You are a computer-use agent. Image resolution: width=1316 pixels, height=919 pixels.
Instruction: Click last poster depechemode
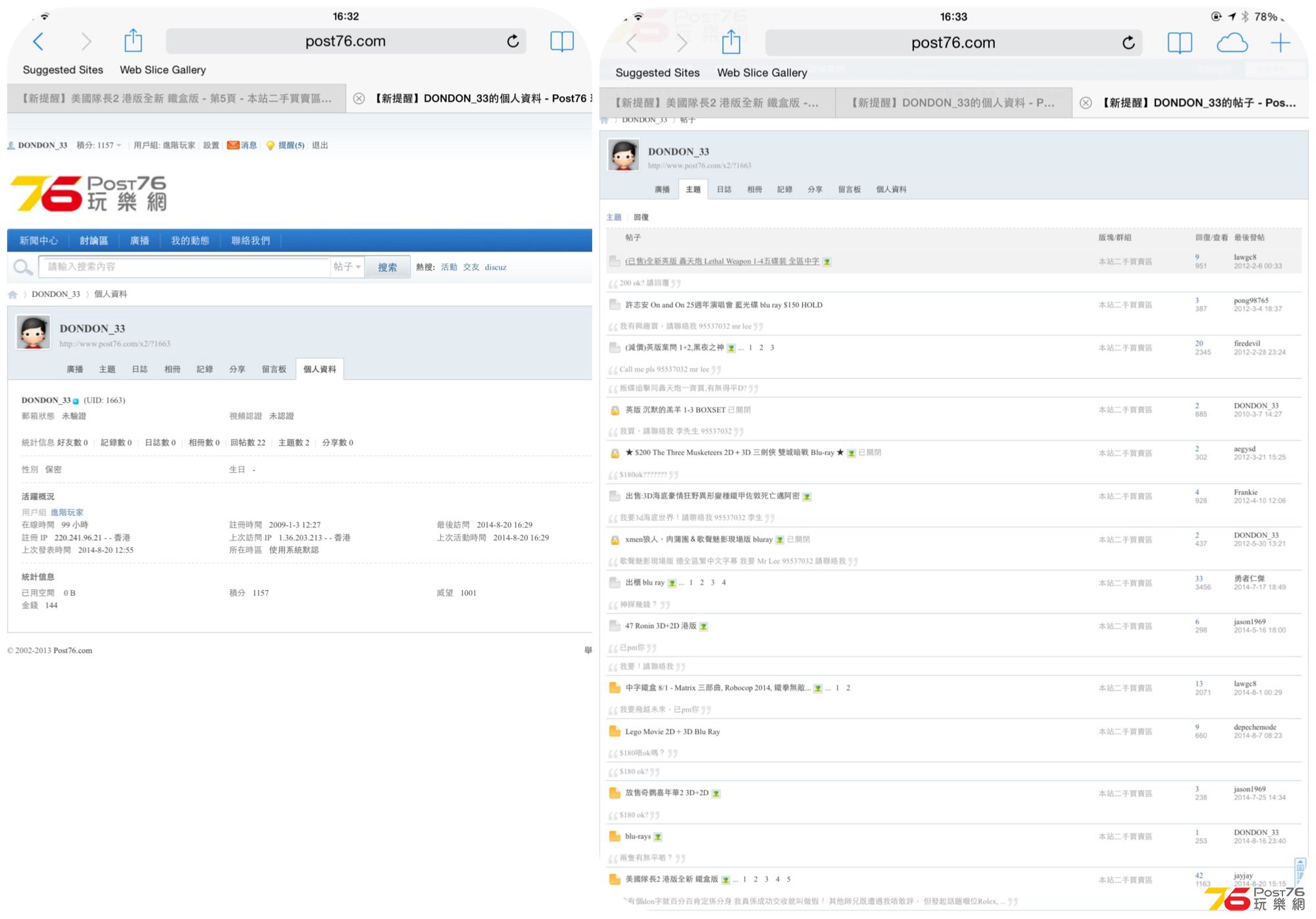click(x=1255, y=727)
